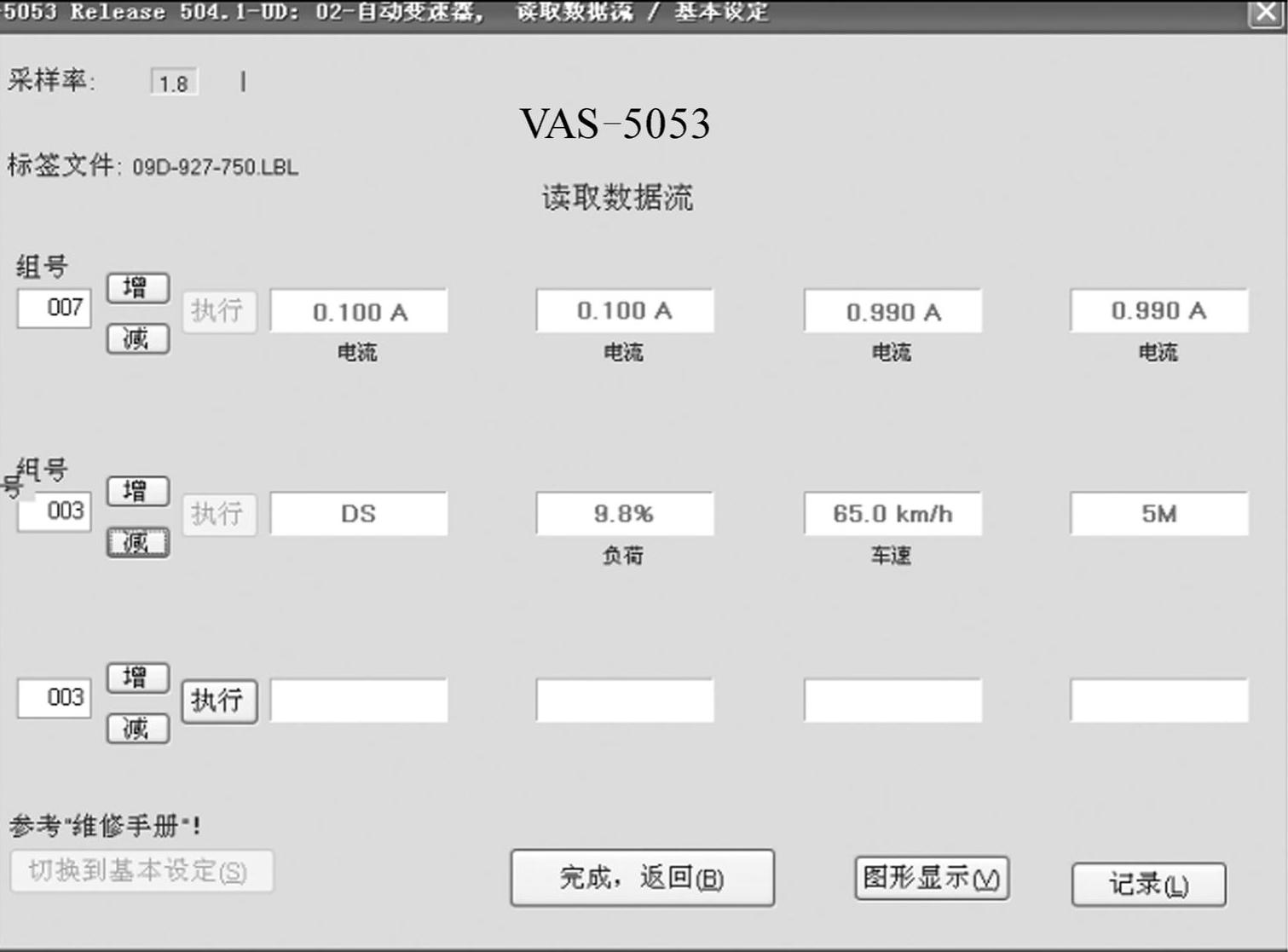Click the leftmost empty value box in bottom row
This screenshot has width=1288, height=952.
(359, 701)
